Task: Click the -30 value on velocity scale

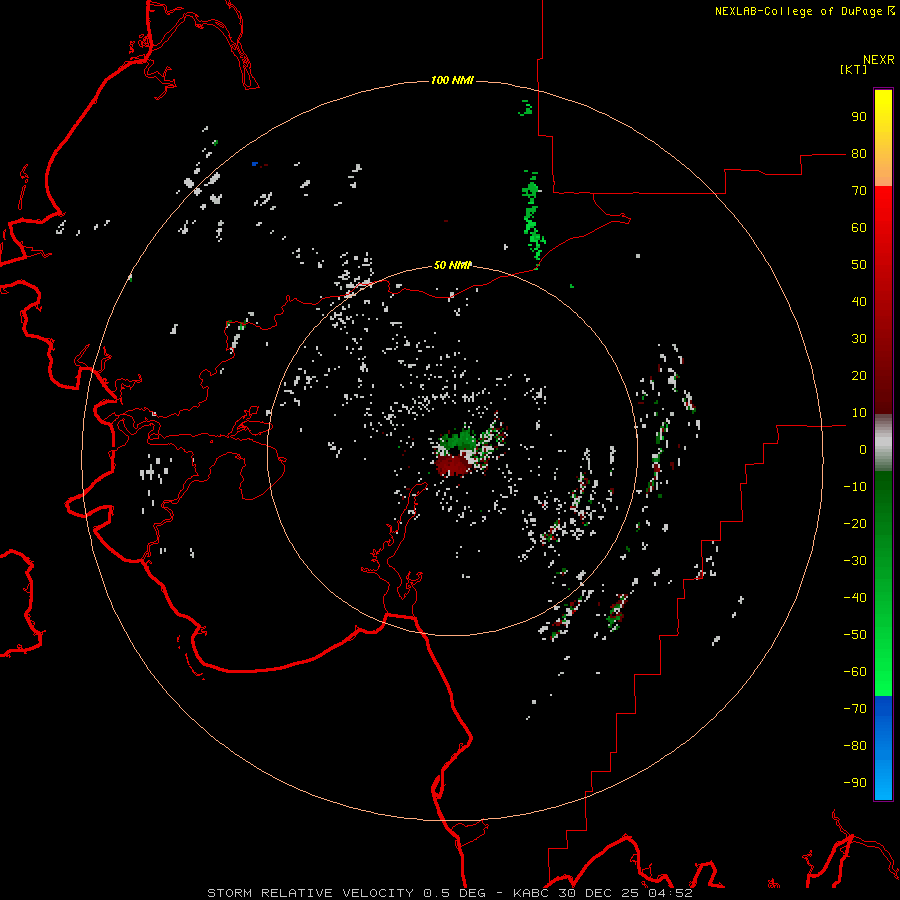Action: [855, 561]
